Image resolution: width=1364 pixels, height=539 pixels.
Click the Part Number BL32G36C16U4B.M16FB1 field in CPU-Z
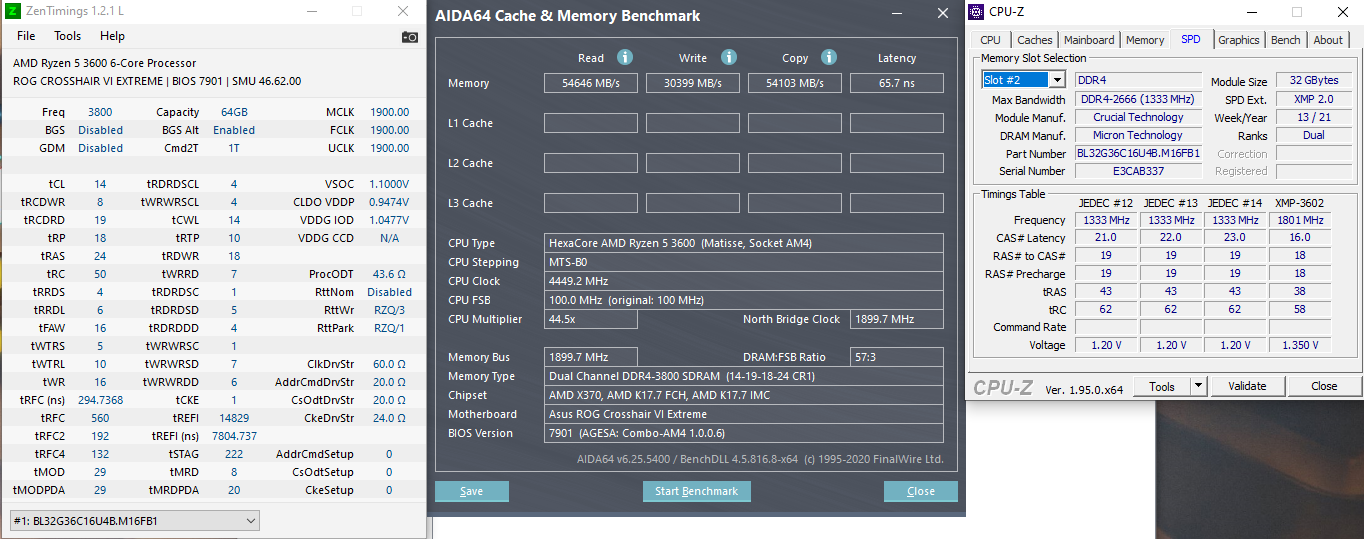point(1139,153)
